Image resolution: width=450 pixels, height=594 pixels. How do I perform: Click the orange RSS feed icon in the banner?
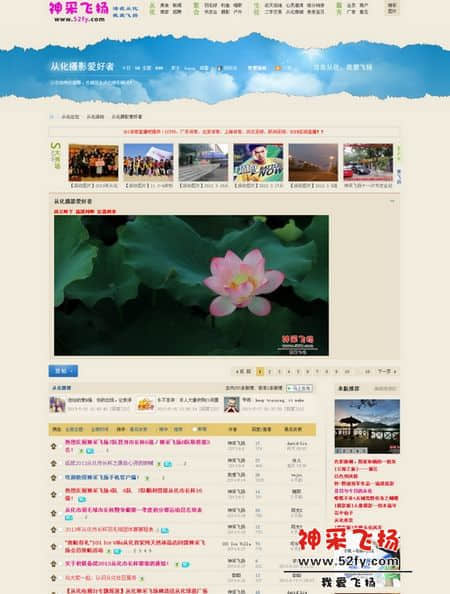(x=278, y=68)
